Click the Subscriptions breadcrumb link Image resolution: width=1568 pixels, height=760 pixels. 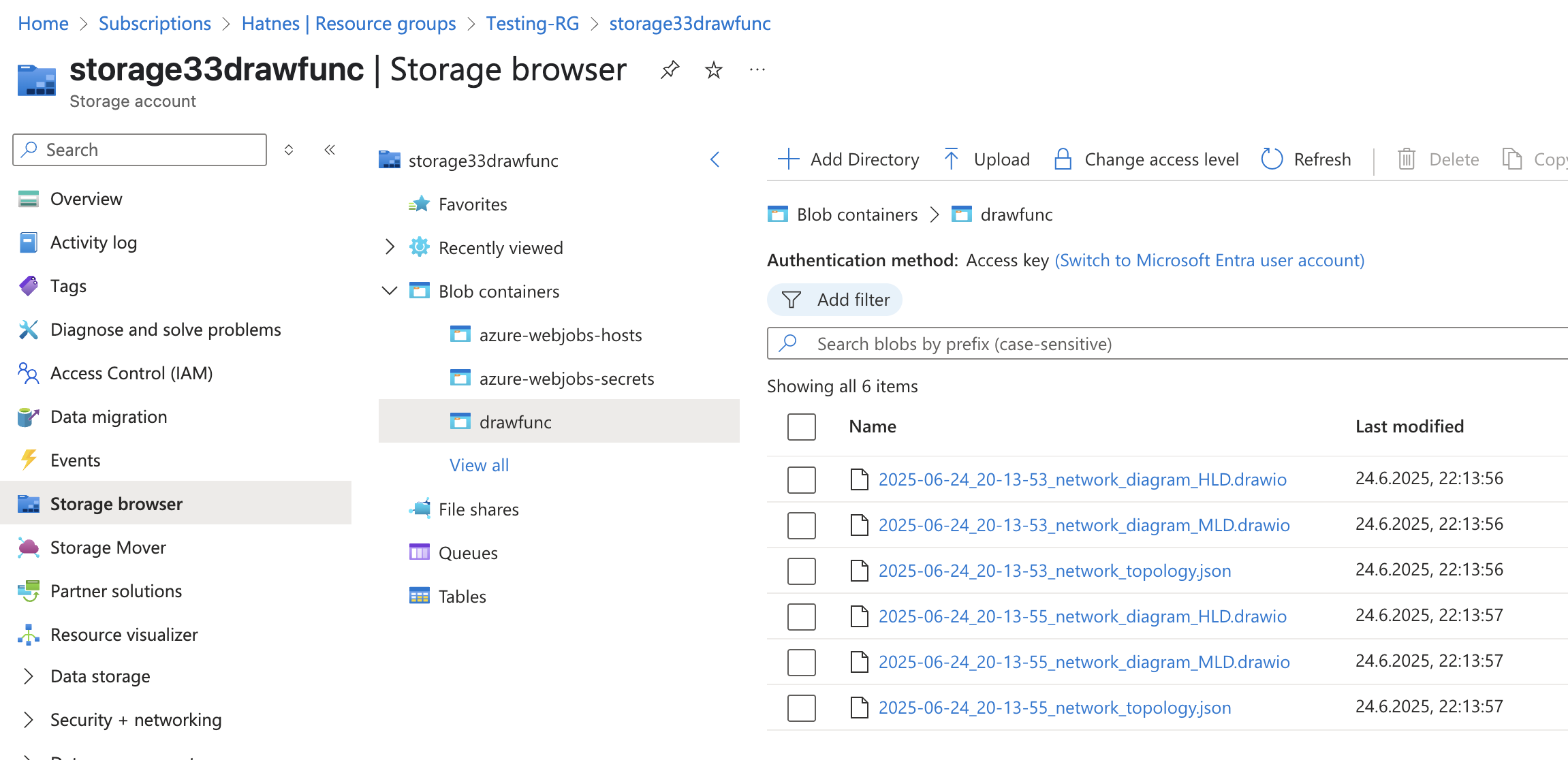pos(155,23)
